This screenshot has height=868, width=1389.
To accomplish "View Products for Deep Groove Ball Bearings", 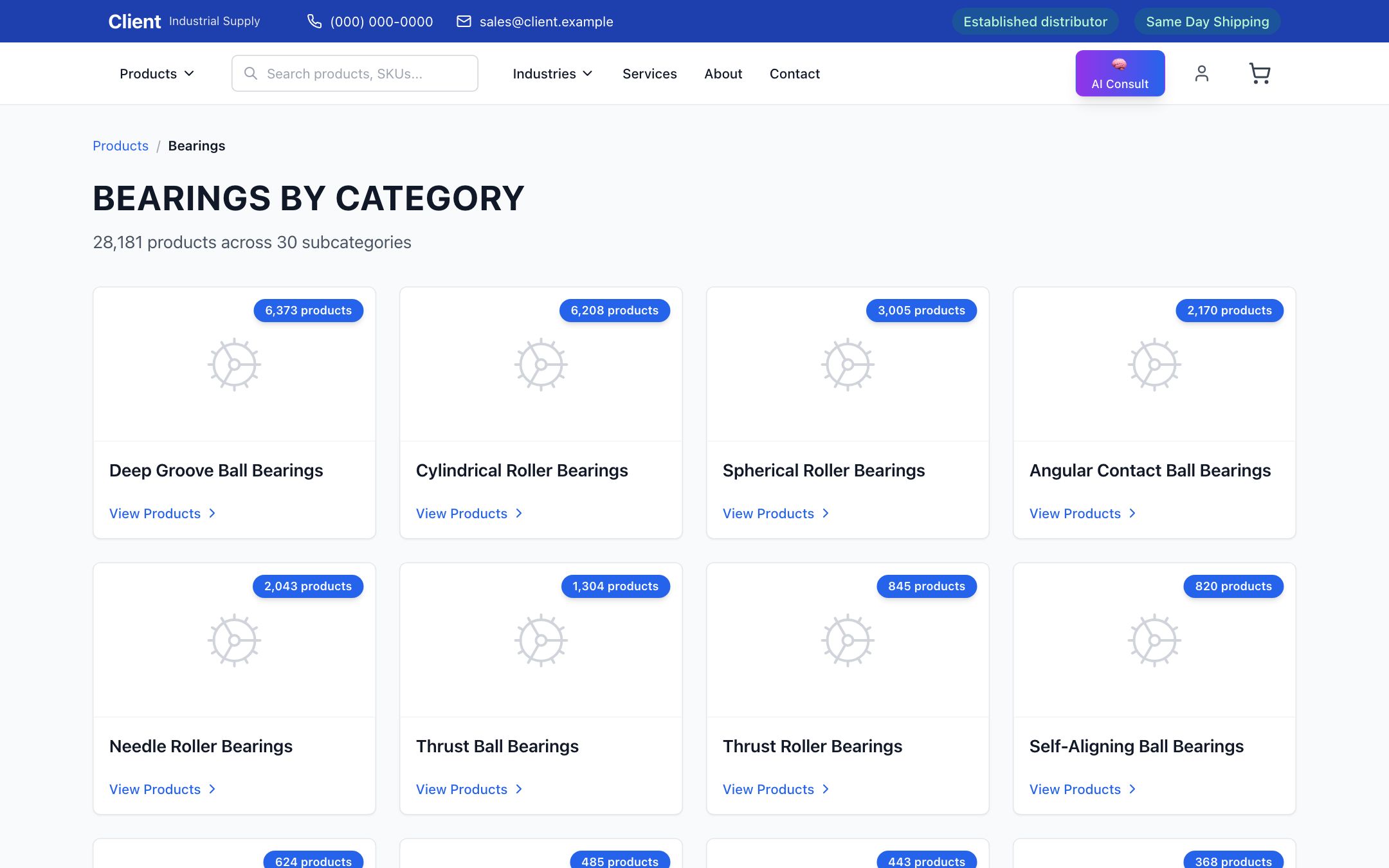I will click(163, 513).
